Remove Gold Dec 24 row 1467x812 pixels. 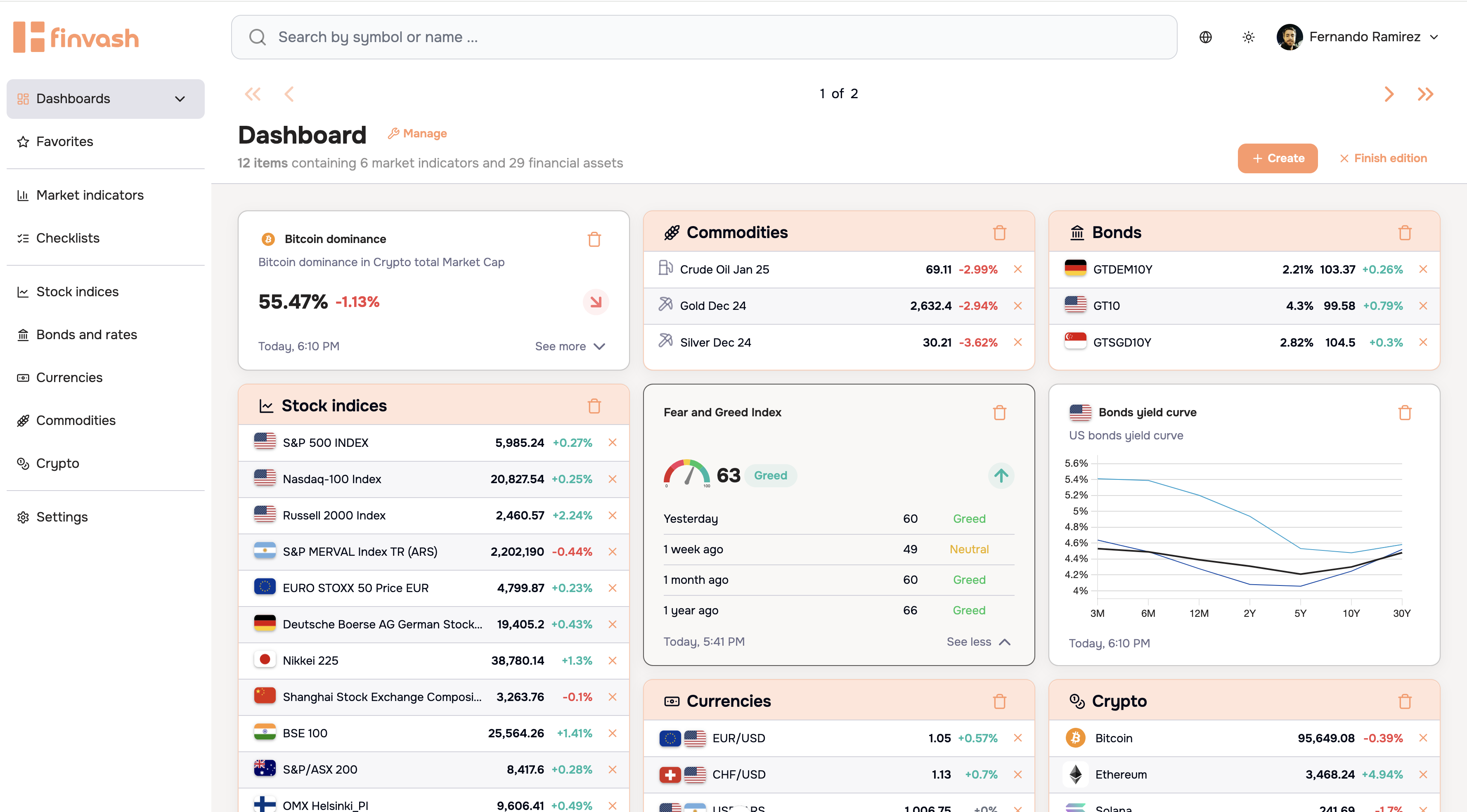(1017, 306)
